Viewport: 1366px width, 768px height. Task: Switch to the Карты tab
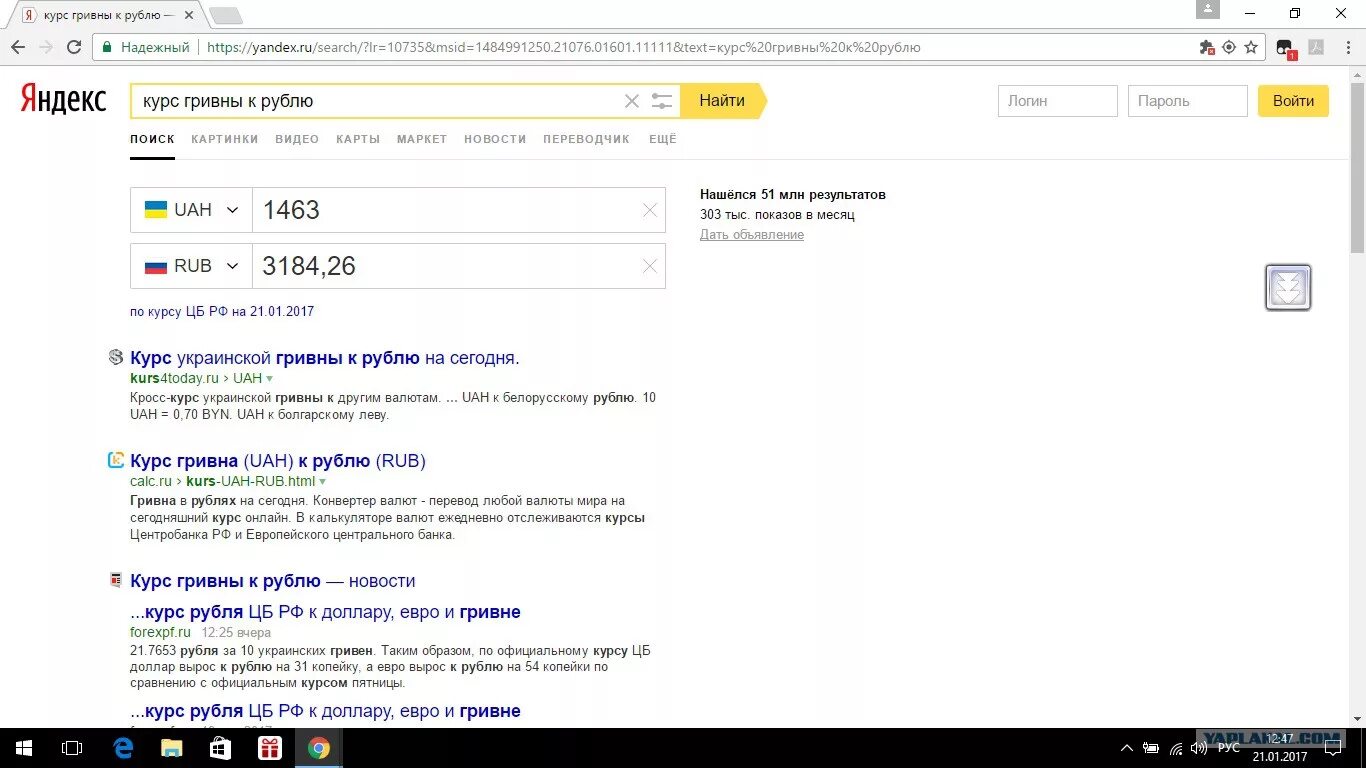(358, 139)
